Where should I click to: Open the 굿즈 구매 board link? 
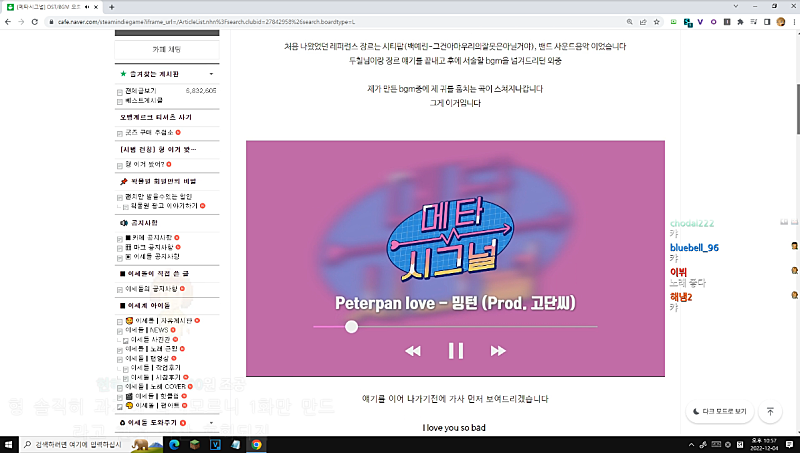click(x=149, y=133)
